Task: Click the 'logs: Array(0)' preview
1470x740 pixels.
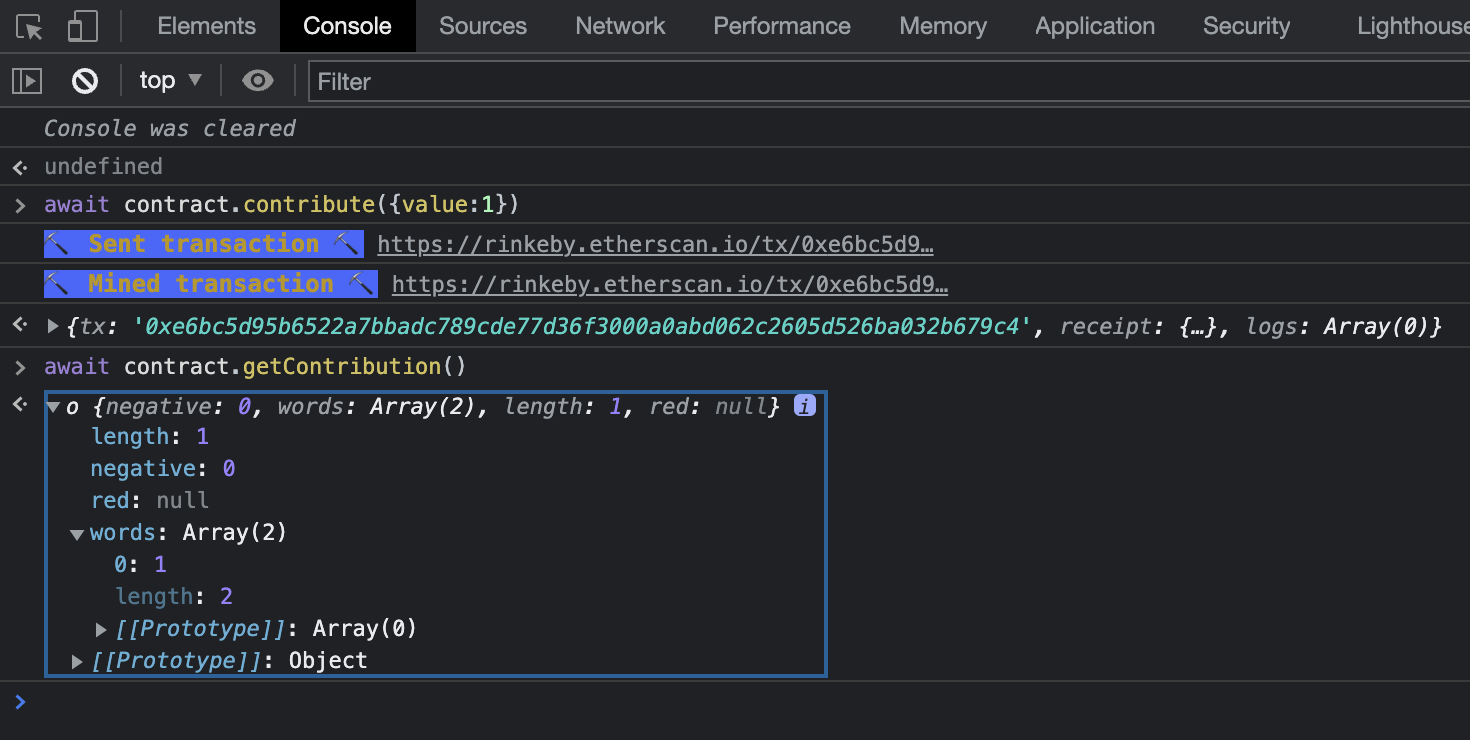Action: tap(1338, 326)
